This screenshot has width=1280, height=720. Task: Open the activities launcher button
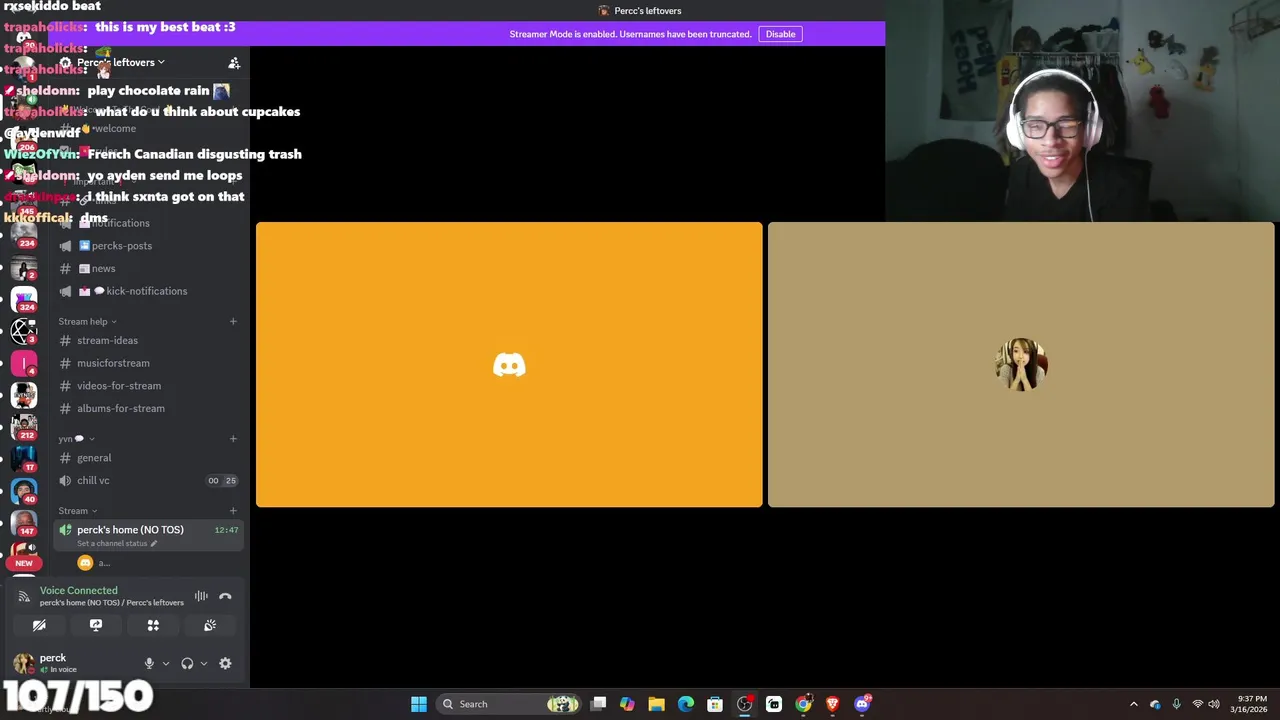pyautogui.click(x=153, y=625)
